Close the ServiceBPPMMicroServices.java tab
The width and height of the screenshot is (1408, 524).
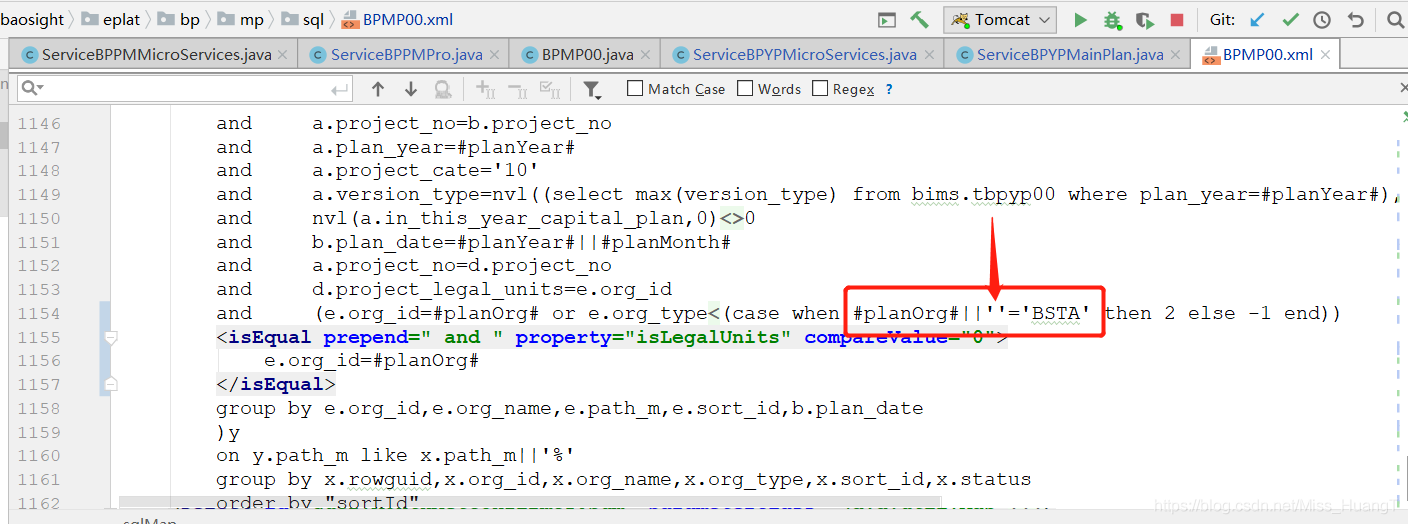(x=282, y=56)
